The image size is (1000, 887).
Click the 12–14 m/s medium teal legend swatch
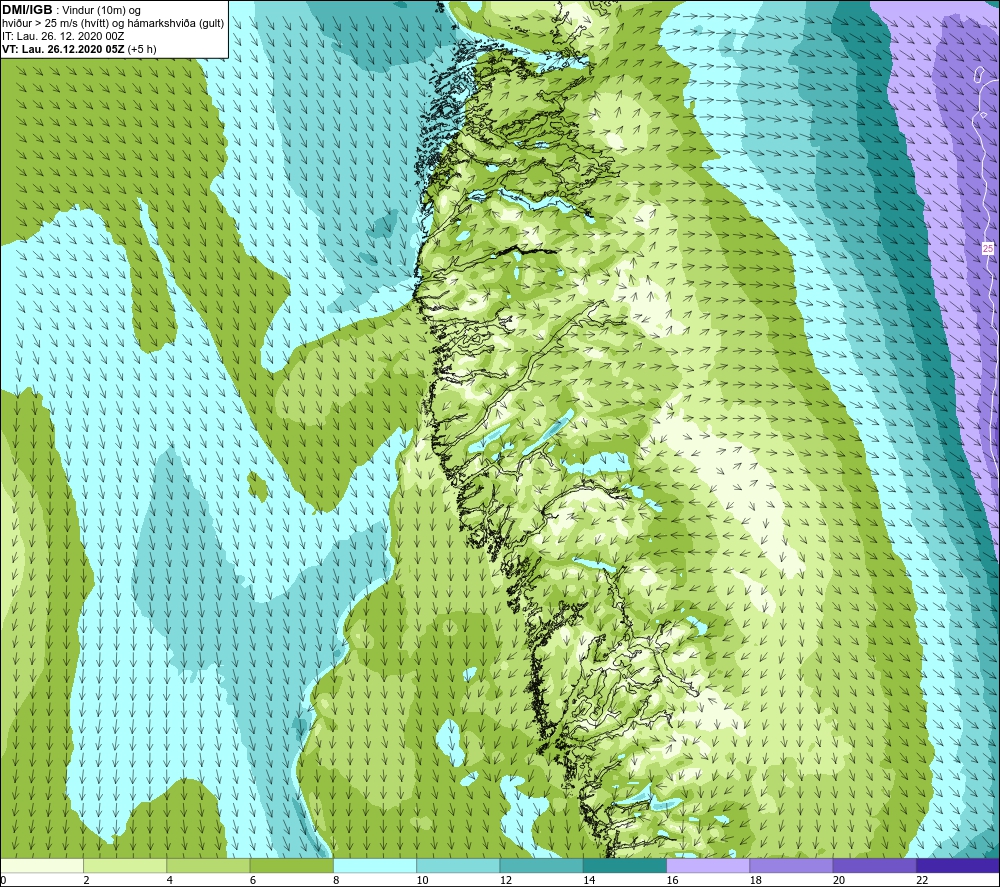(x=541, y=866)
